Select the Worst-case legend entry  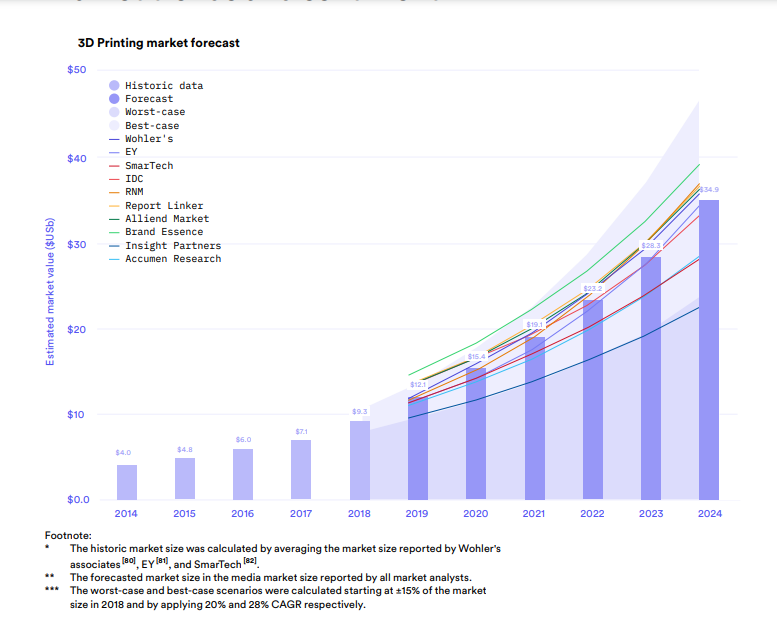pyautogui.click(x=153, y=112)
